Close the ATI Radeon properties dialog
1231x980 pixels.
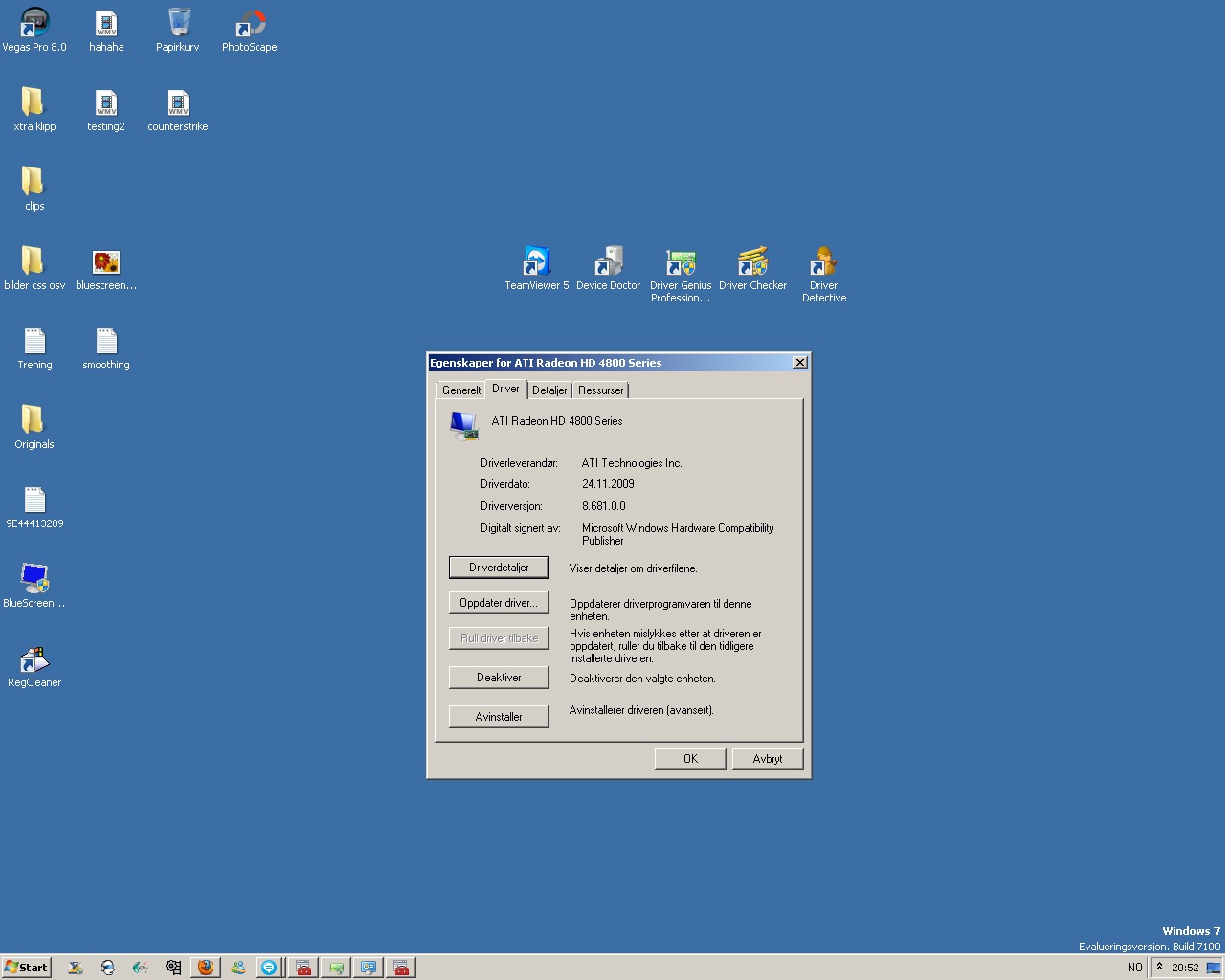click(800, 363)
